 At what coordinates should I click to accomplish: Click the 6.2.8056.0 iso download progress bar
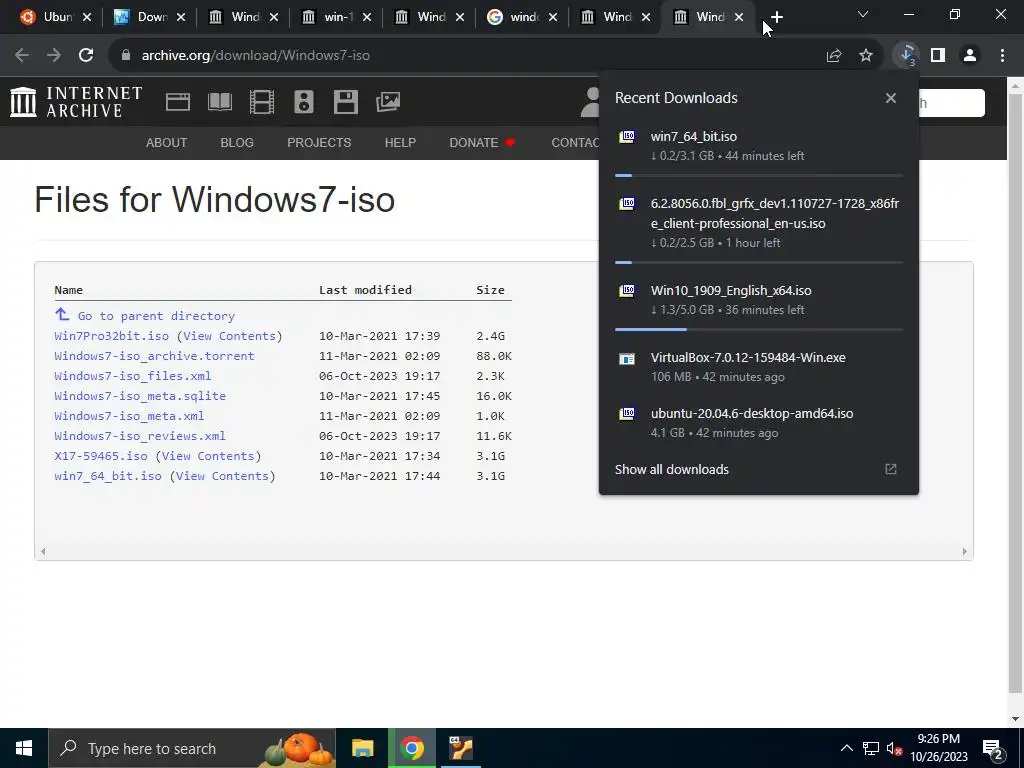758,263
